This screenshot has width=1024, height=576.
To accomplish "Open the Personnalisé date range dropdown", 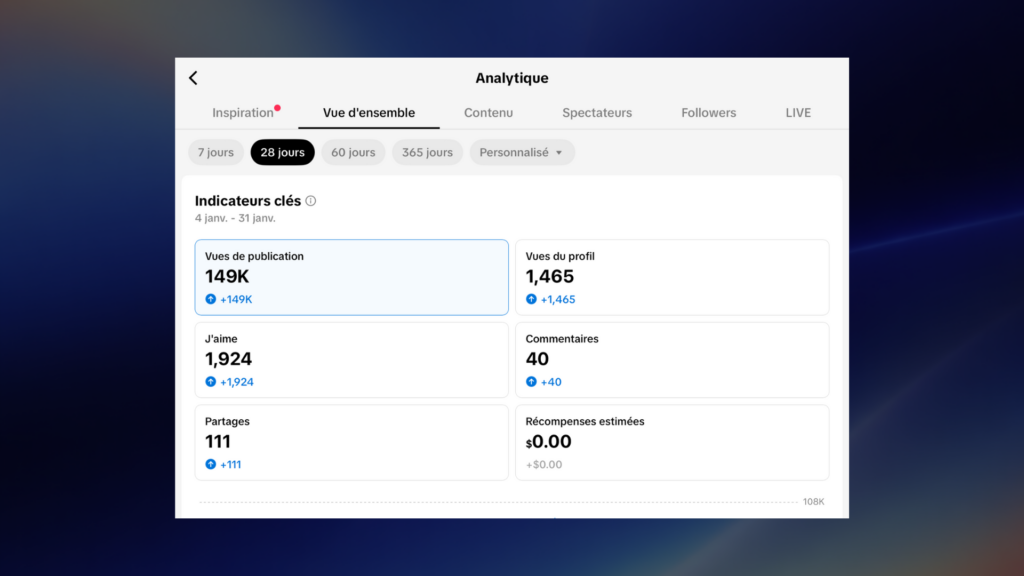I will (521, 153).
